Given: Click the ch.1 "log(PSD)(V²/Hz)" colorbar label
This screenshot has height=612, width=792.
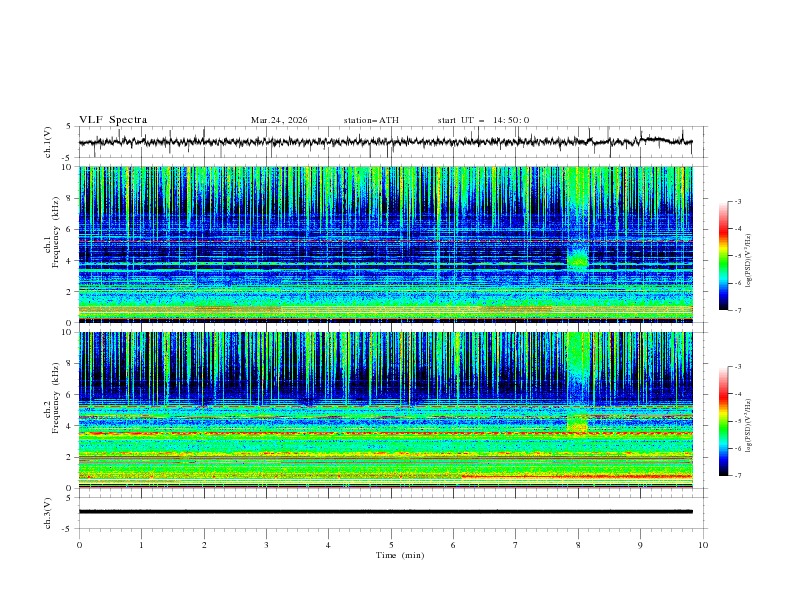Looking at the screenshot, I should click(749, 261).
